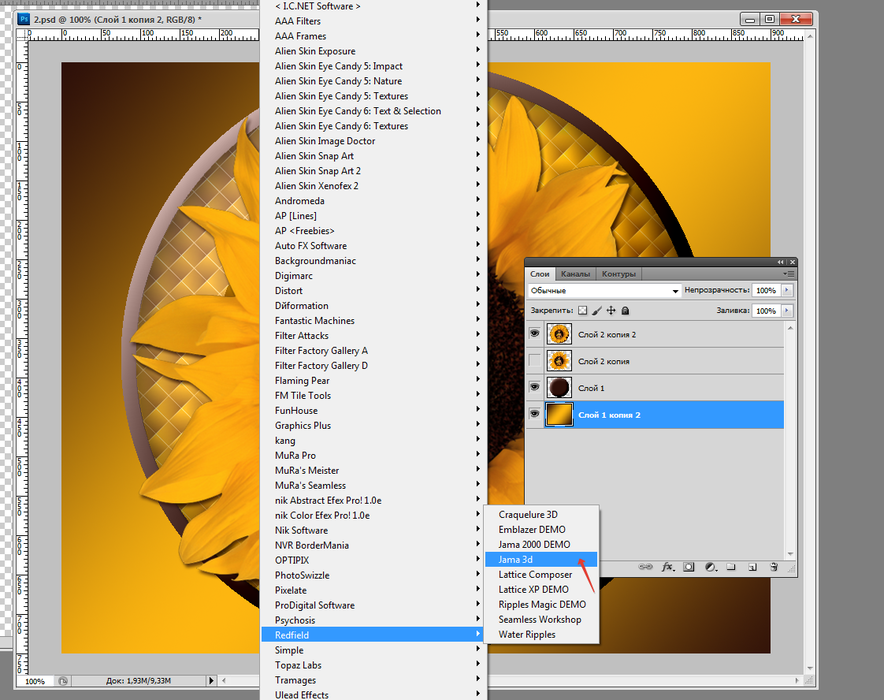The height and width of the screenshot is (700, 884).
Task: Open blend mode dropdown Обычные
Action: pyautogui.click(x=604, y=291)
